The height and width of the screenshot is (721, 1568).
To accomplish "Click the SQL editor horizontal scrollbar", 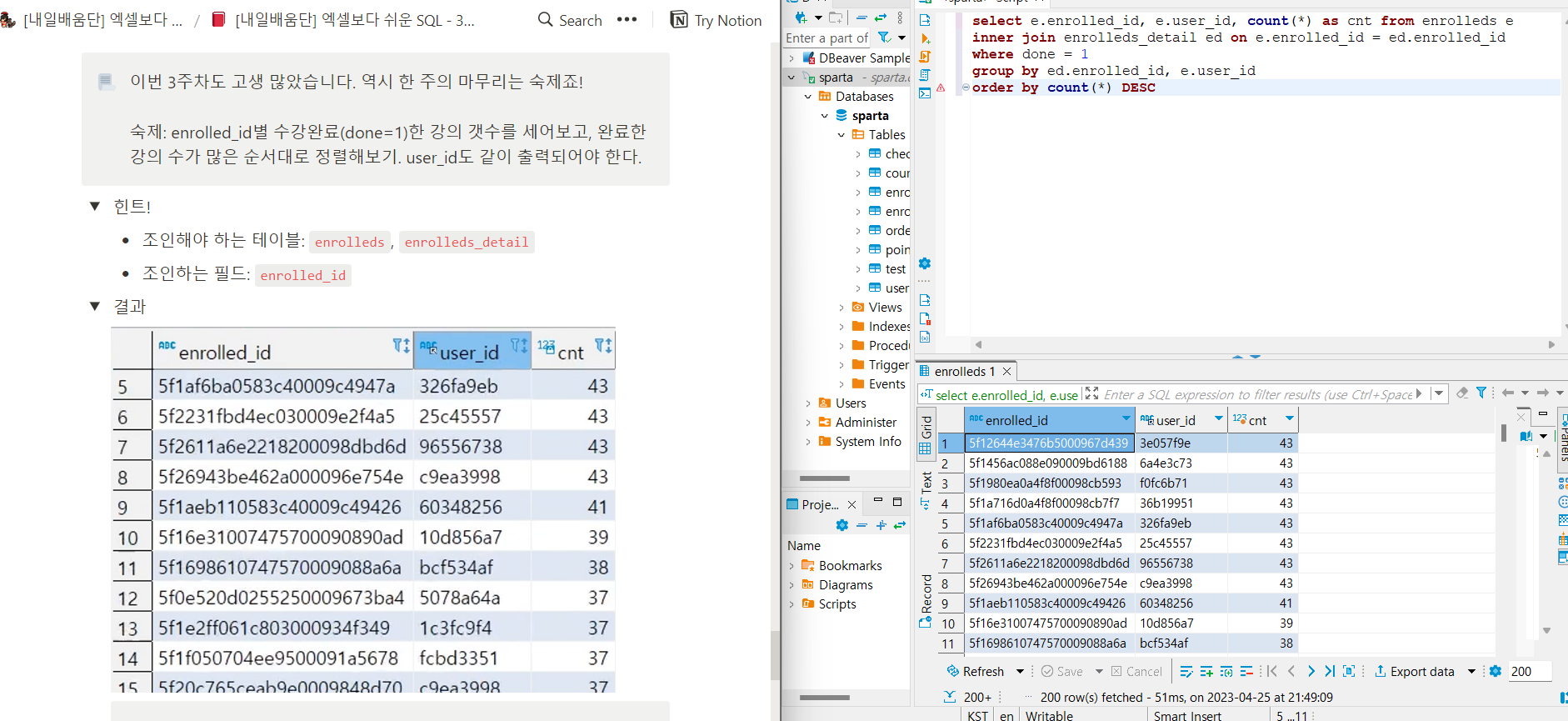I will (x=1264, y=344).
